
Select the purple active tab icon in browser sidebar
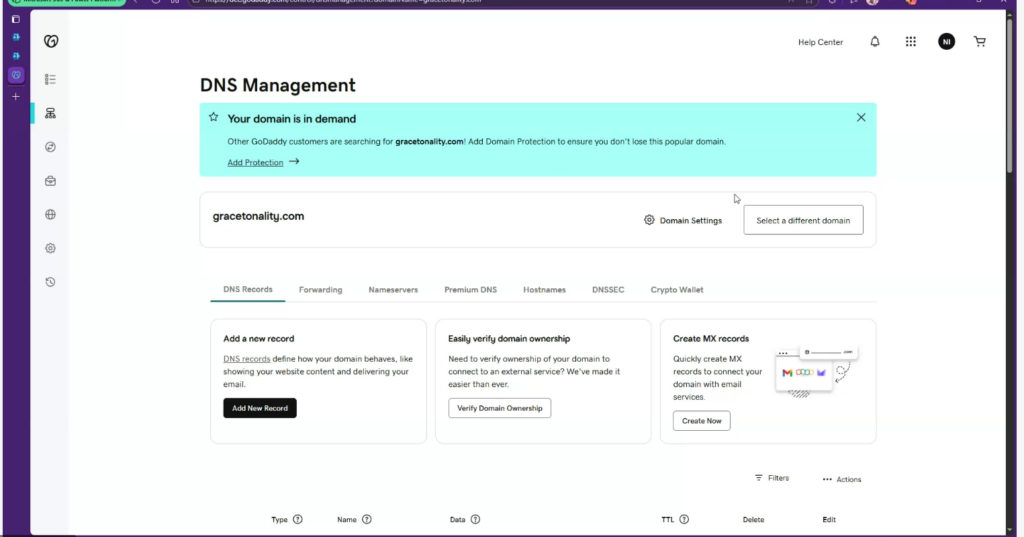point(16,75)
